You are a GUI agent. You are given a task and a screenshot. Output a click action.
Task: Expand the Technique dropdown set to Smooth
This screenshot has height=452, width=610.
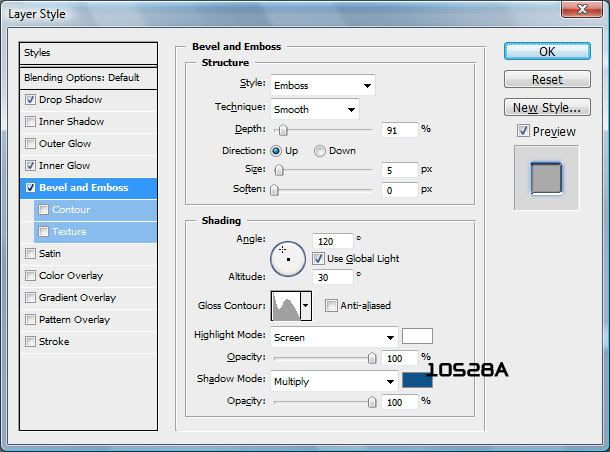point(314,108)
